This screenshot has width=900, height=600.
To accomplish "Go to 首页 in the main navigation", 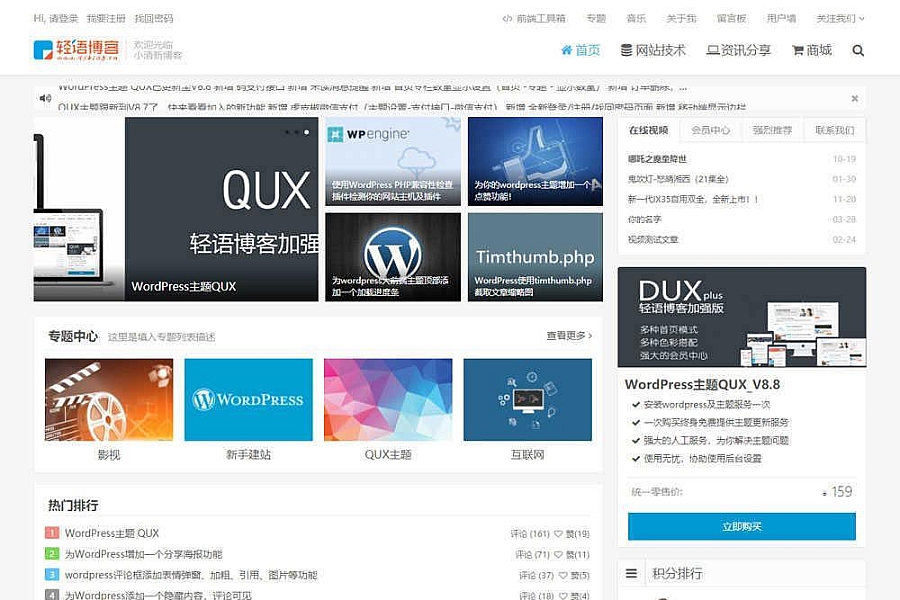I will tap(580, 51).
